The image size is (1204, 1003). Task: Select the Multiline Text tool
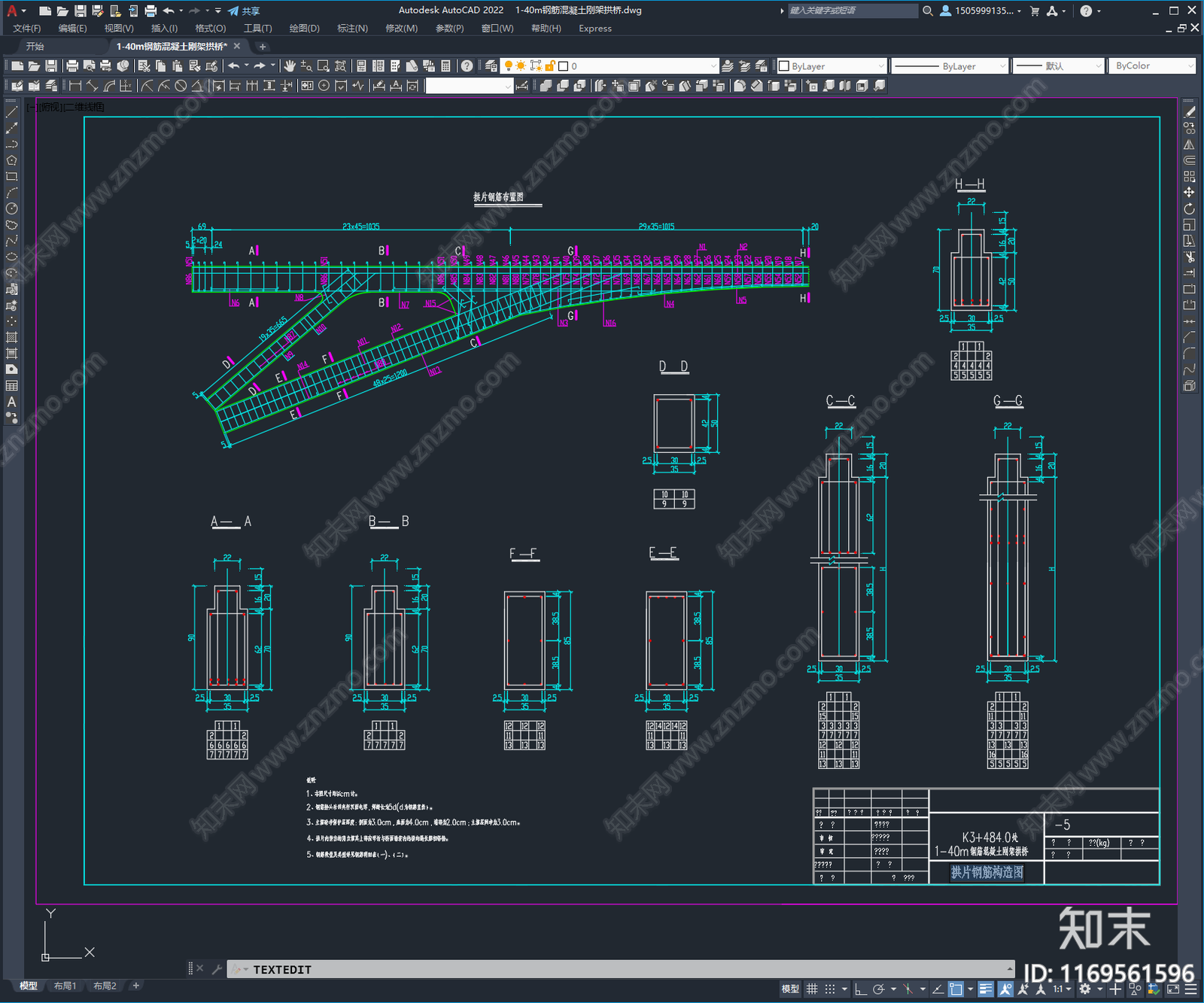[12, 402]
